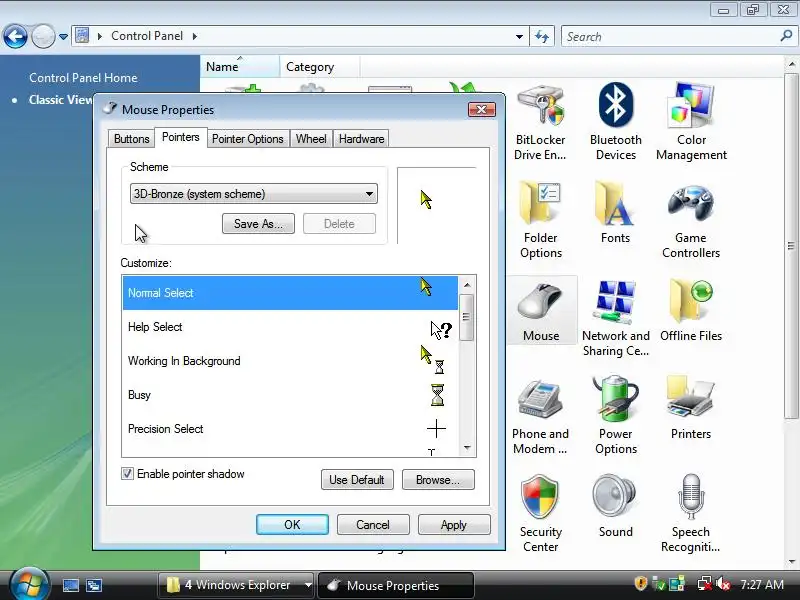Image resolution: width=800 pixels, height=600 pixels.
Task: Sort by the Category column header
Action: pos(319,67)
